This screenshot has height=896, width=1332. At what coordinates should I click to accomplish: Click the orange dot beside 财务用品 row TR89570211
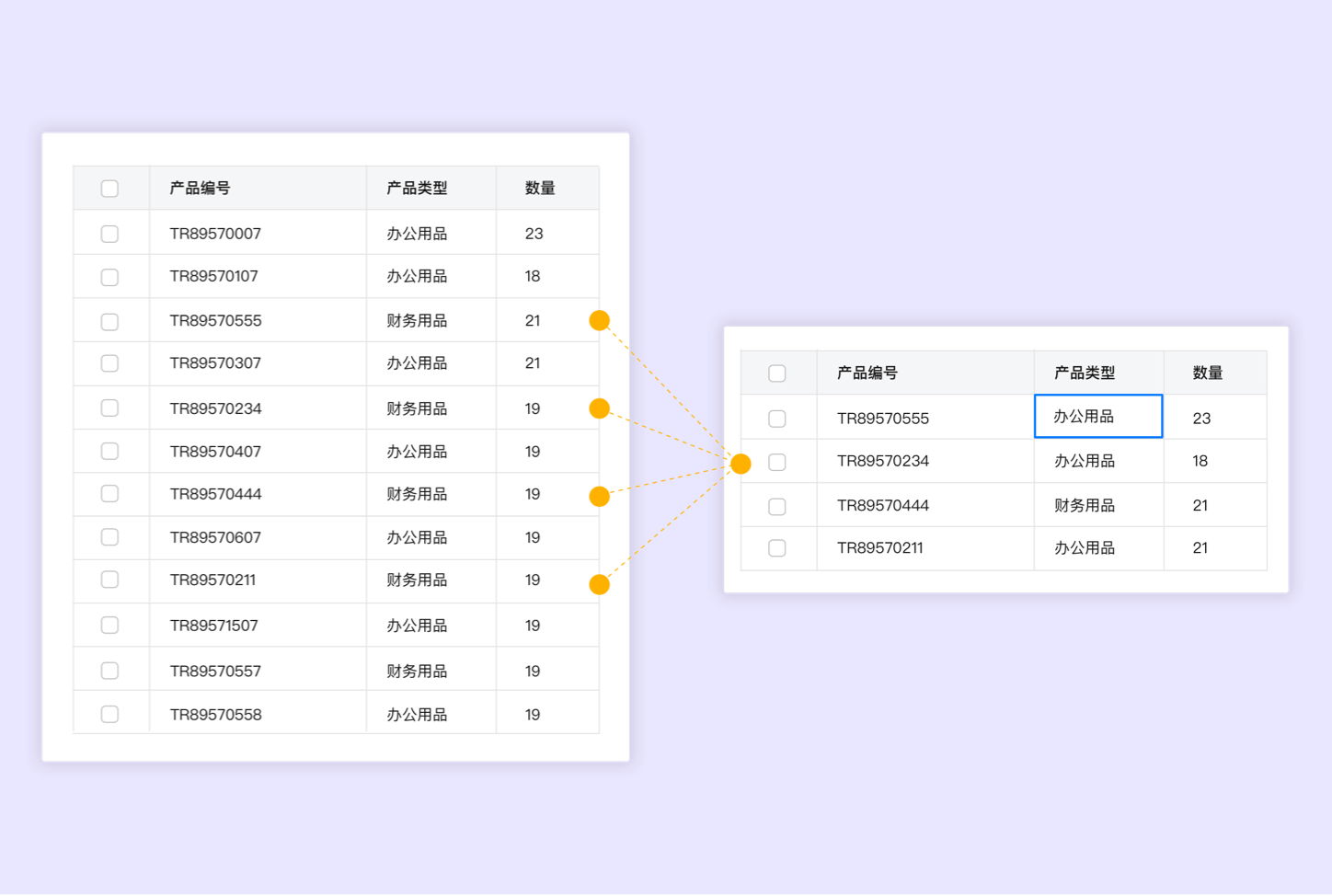[599, 584]
